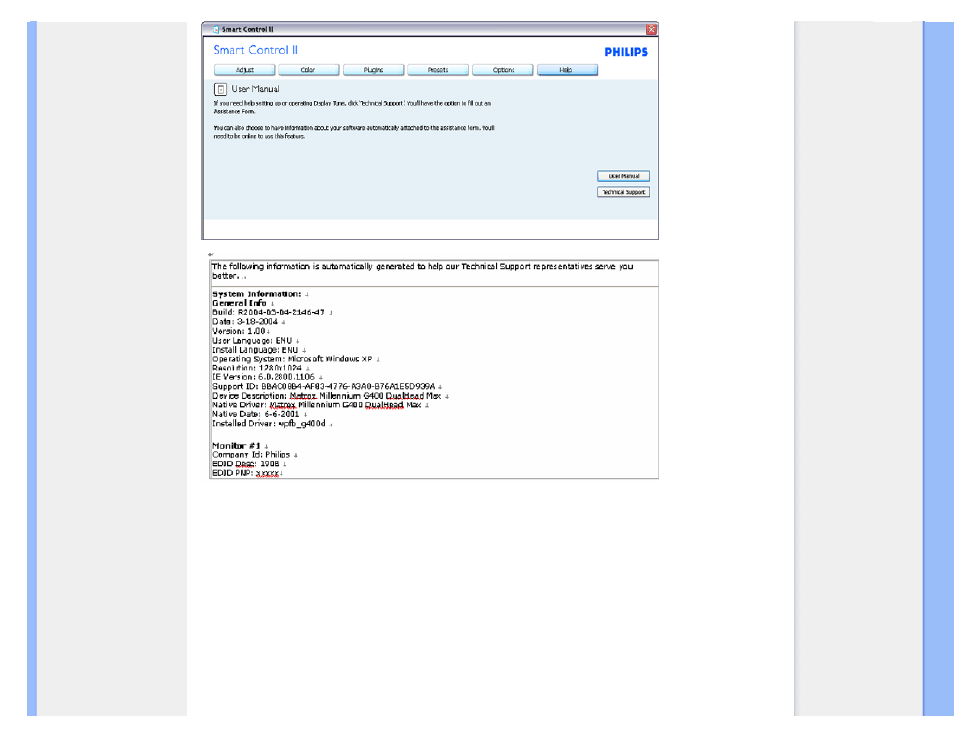Open the Options tab
954x738 pixels.
(x=503, y=70)
